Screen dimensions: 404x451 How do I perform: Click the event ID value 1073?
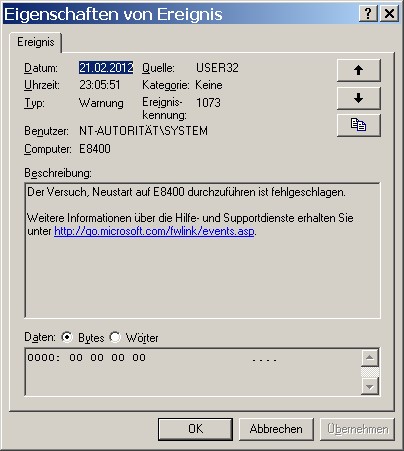pyautogui.click(x=208, y=103)
